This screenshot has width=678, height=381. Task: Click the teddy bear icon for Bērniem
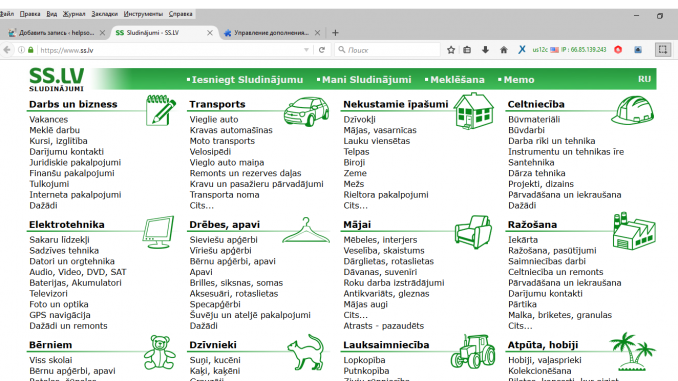coord(160,352)
